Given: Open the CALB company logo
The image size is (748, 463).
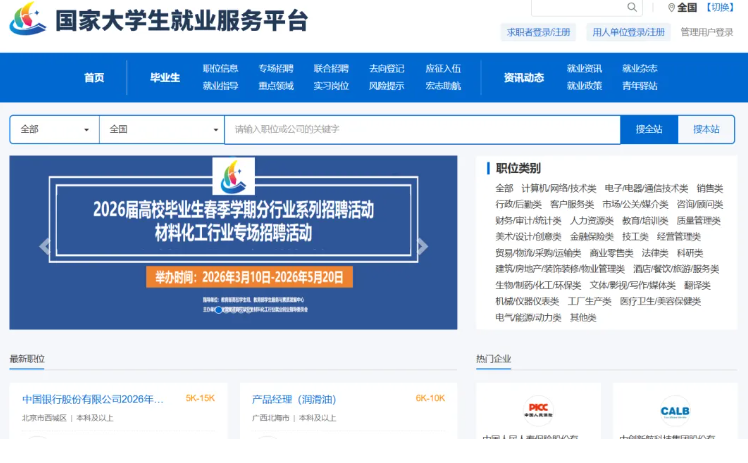Looking at the screenshot, I should 675,410.
